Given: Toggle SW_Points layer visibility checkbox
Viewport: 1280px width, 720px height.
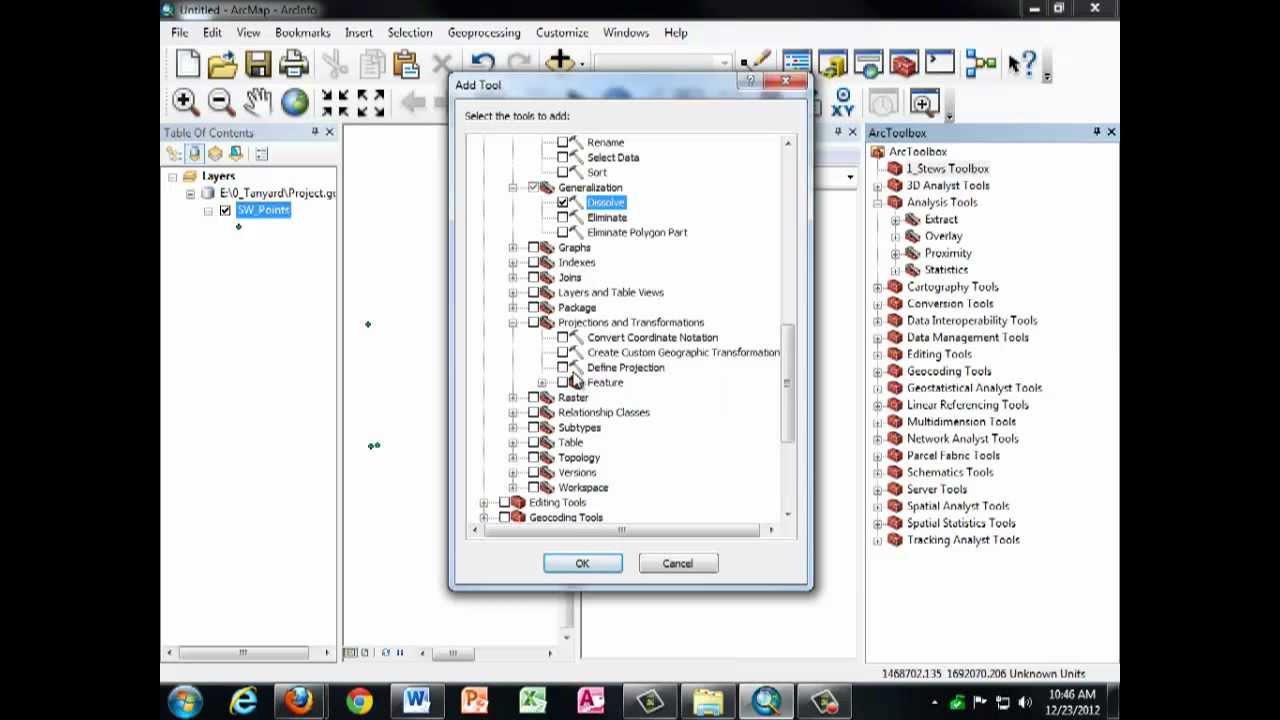Looking at the screenshot, I should (x=225, y=210).
